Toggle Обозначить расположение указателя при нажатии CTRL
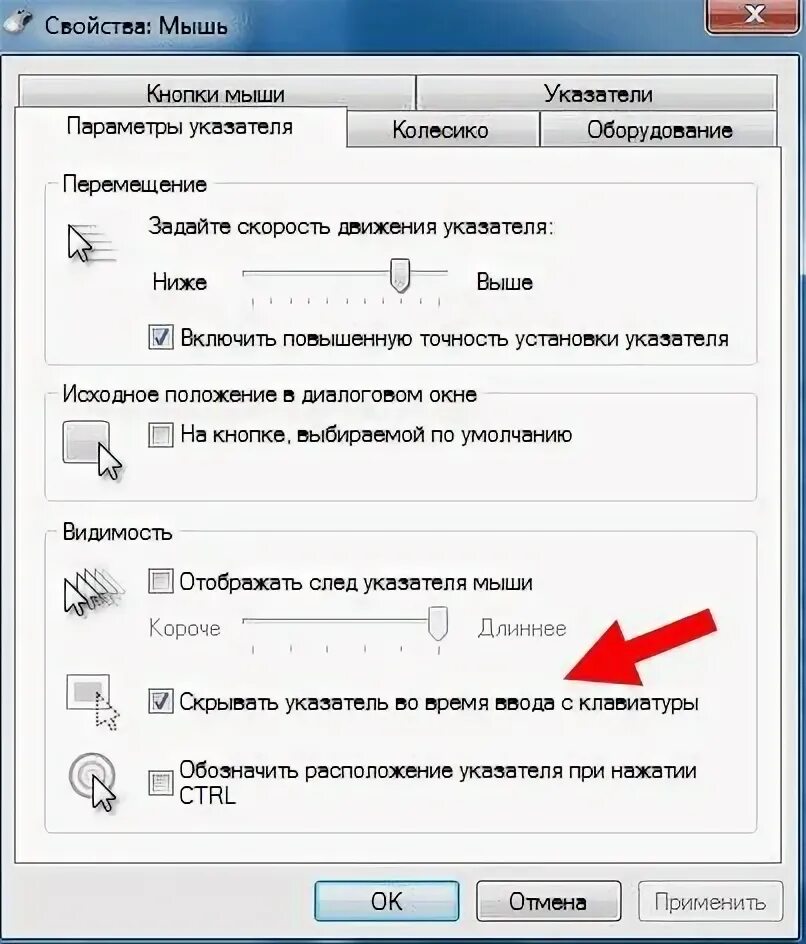 click(x=161, y=783)
